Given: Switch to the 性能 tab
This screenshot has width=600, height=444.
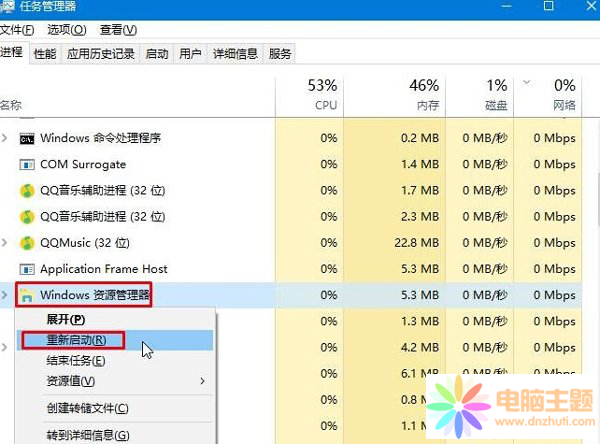Looking at the screenshot, I should [45, 54].
